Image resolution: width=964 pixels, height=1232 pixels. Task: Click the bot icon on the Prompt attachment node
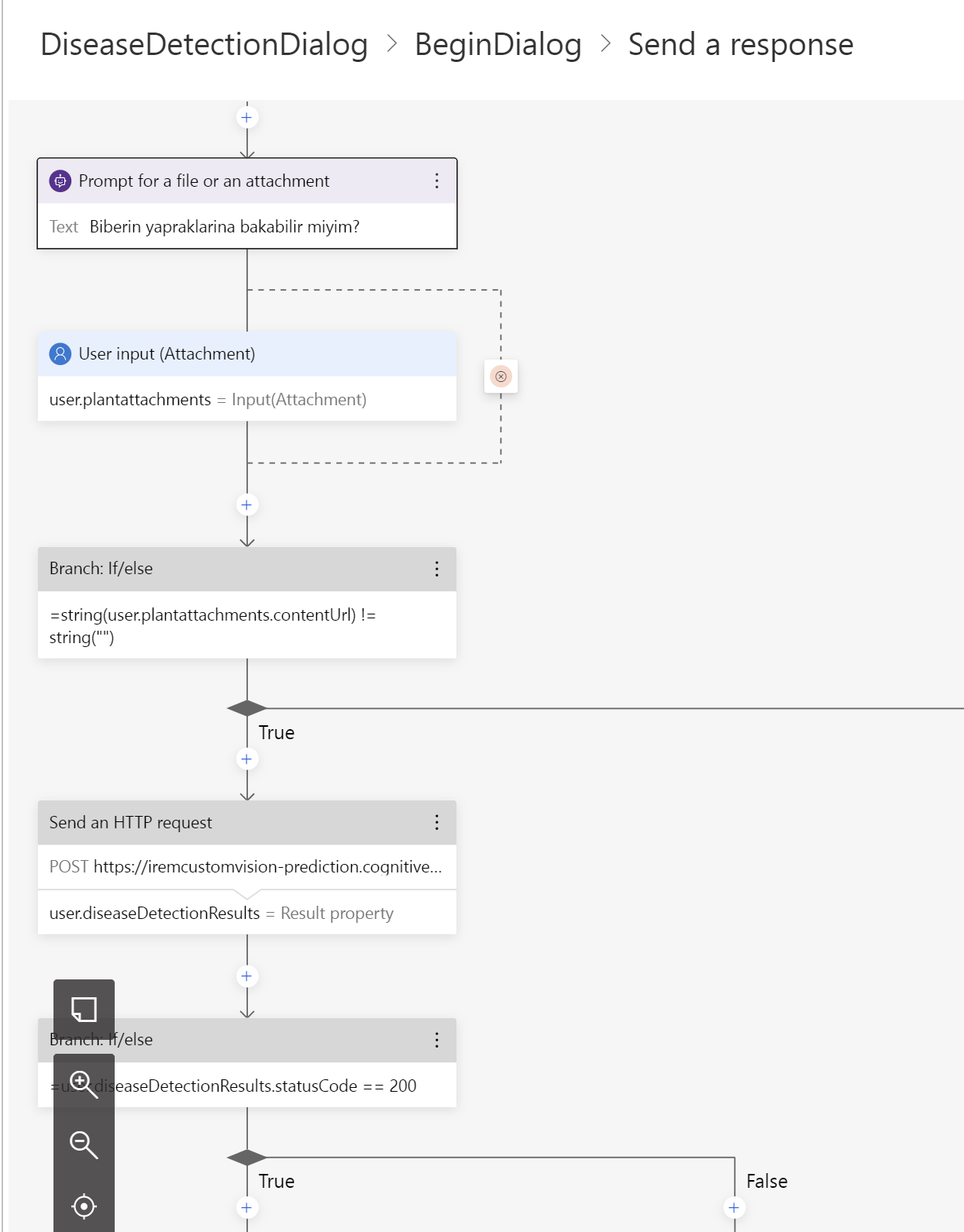click(60, 181)
